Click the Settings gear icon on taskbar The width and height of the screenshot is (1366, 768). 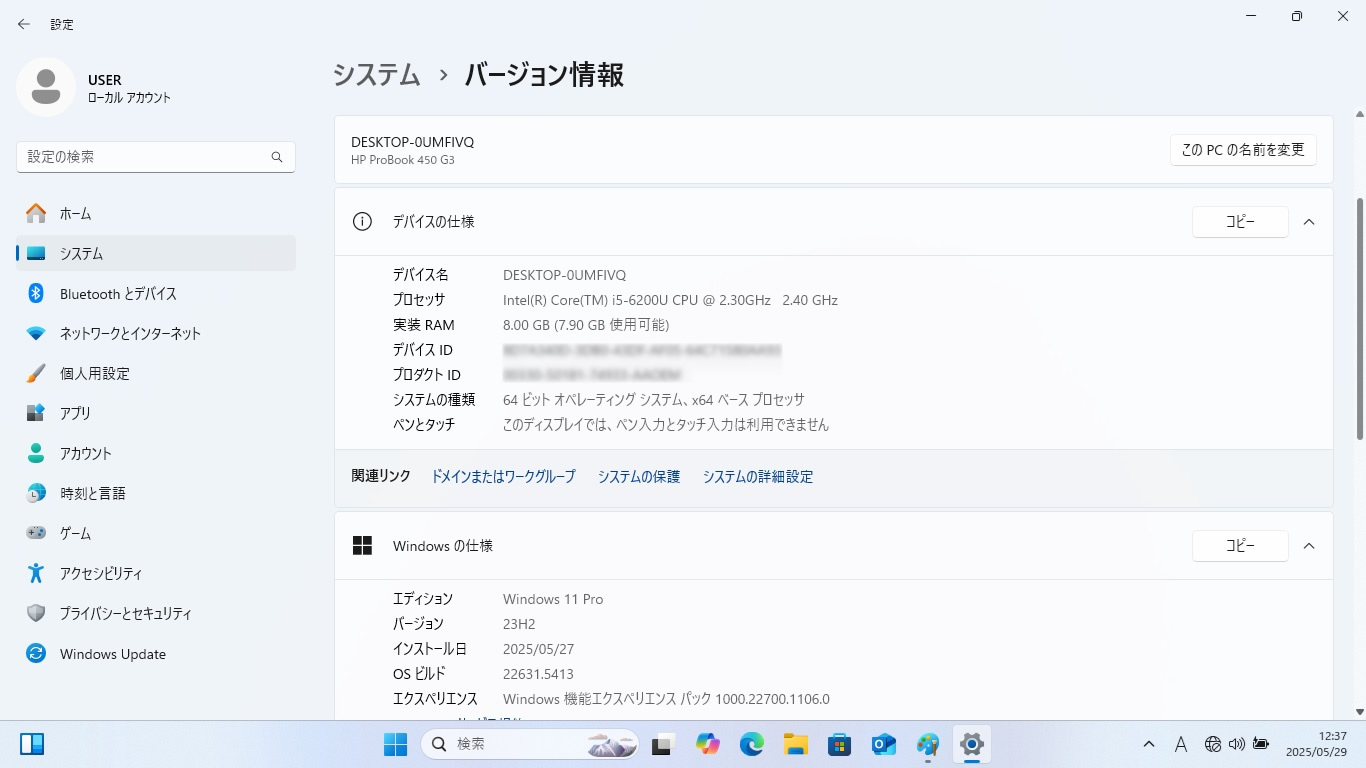(971, 744)
